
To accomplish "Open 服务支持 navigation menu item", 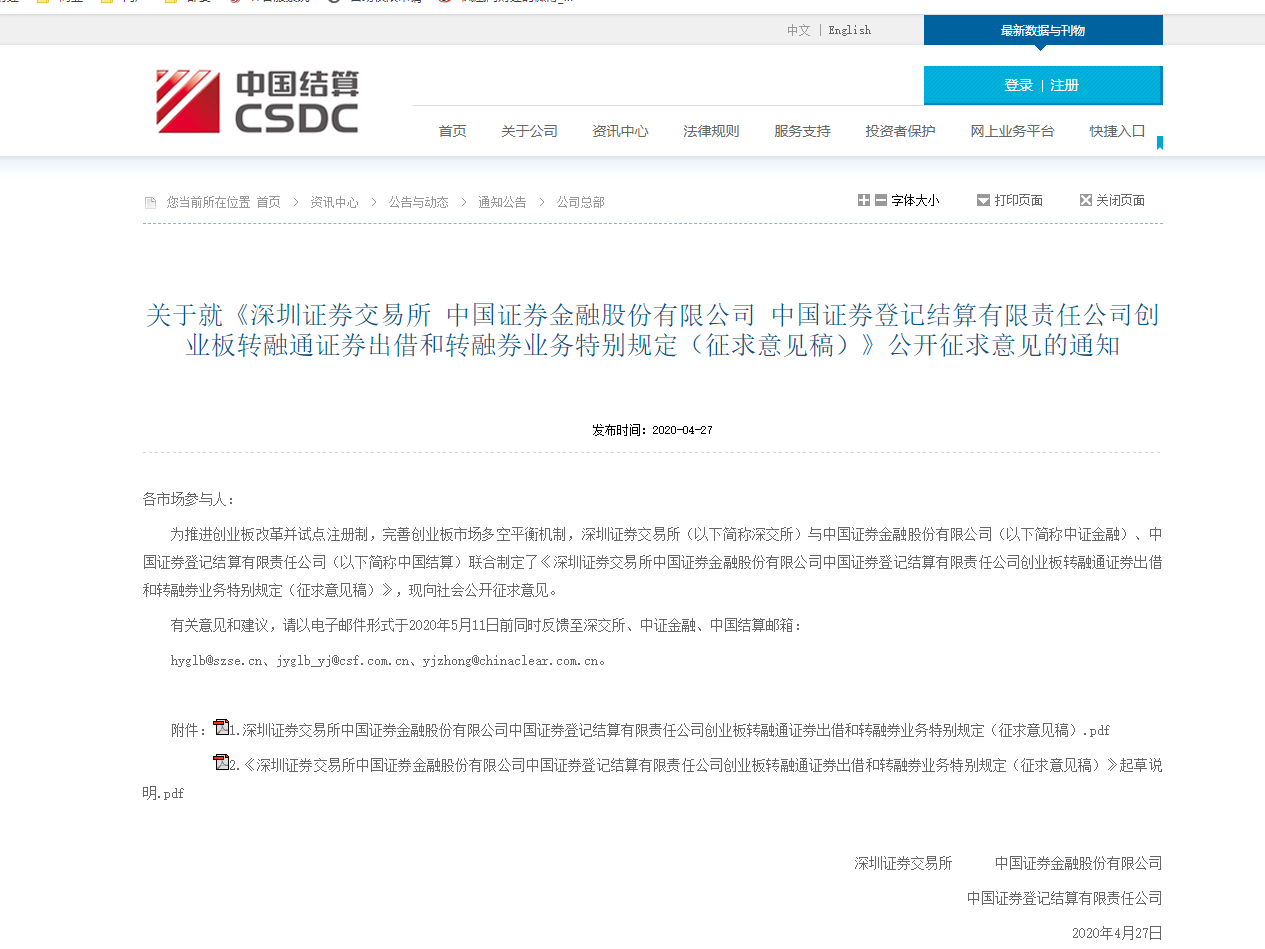I will click(x=802, y=131).
